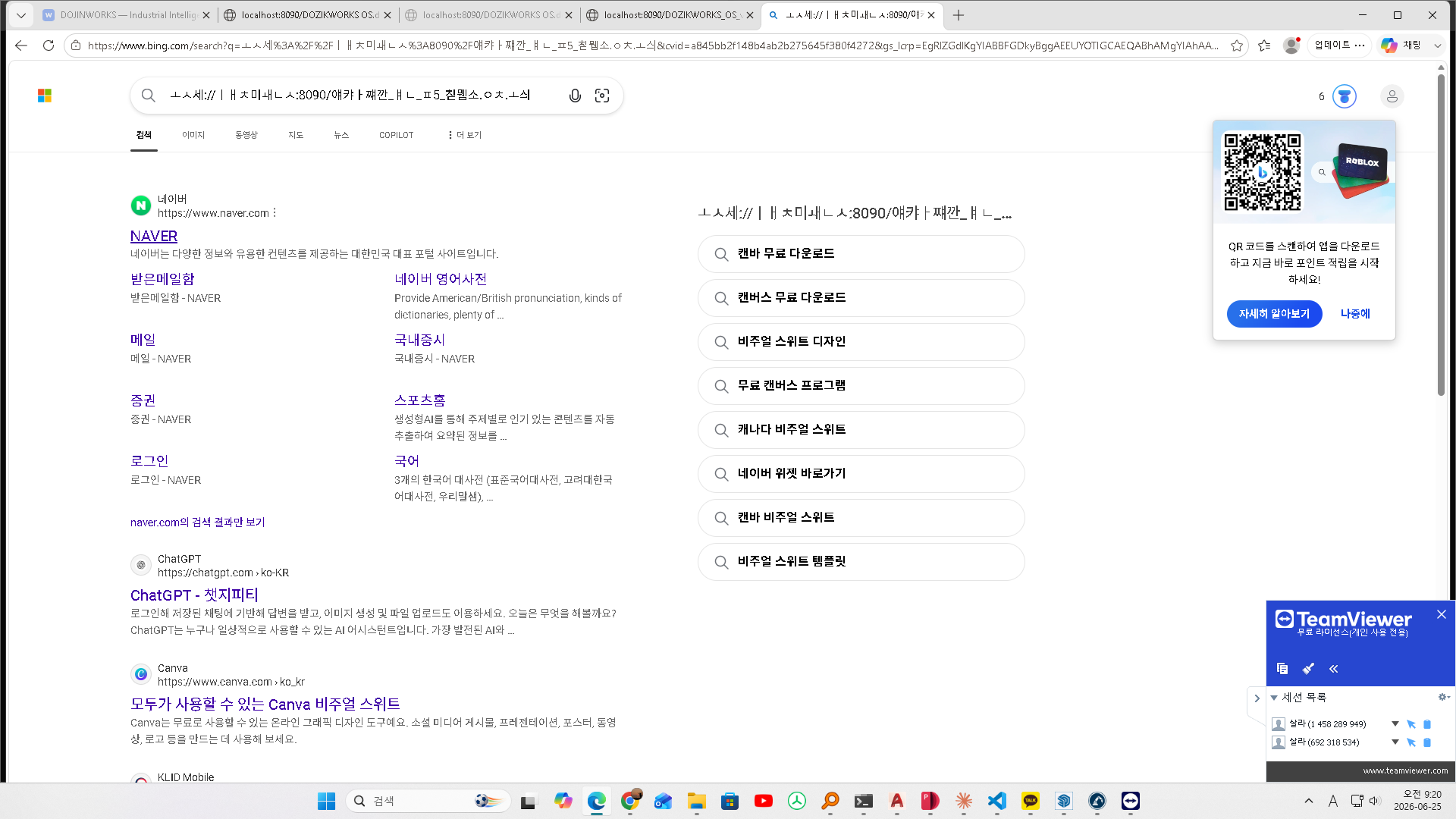The image size is (1456, 819).
Task: Expand options arrow for 살라 (1 458 289 949)
Action: [x=1395, y=724]
